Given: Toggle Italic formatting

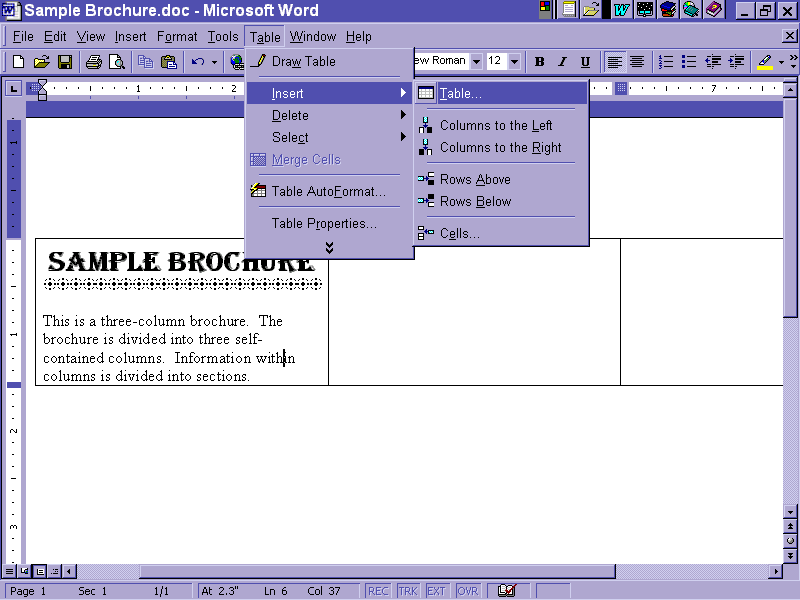Looking at the screenshot, I should tap(562, 62).
